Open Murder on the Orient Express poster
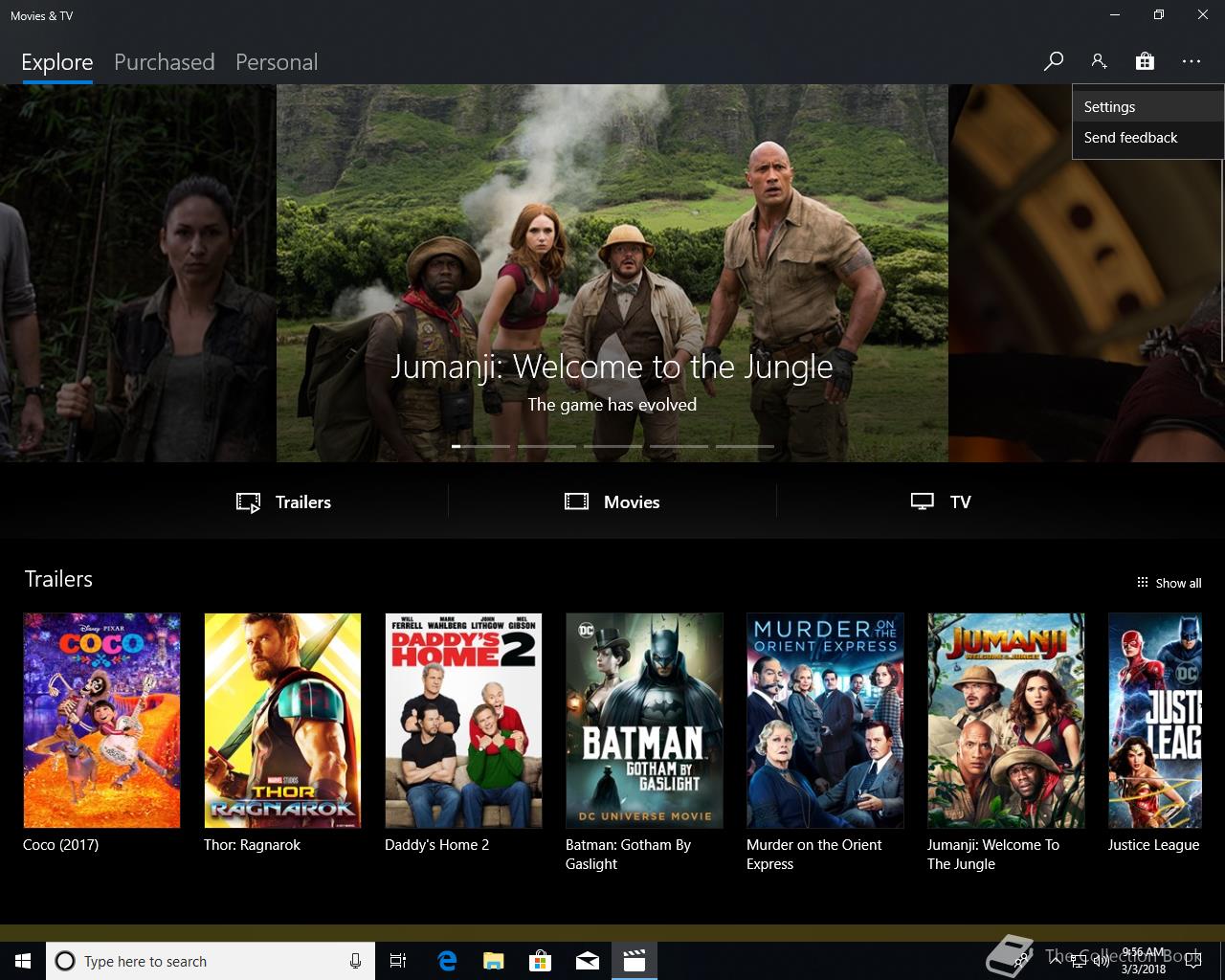This screenshot has width=1225, height=980. click(825, 721)
